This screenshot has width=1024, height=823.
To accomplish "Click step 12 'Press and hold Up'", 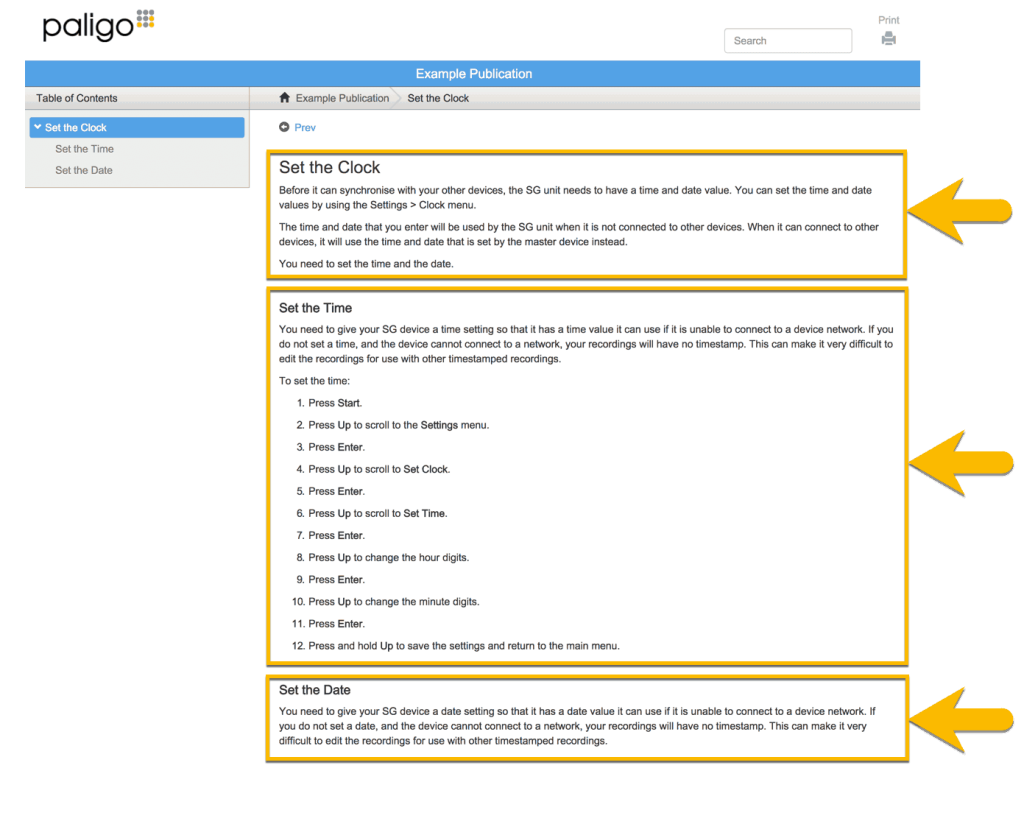I will pos(464,646).
